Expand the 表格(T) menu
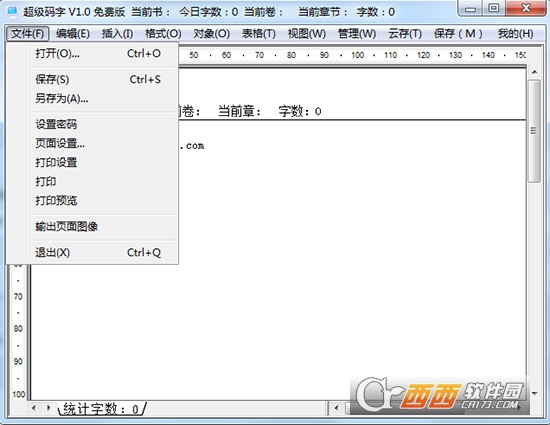The image size is (550, 425). tap(259, 34)
